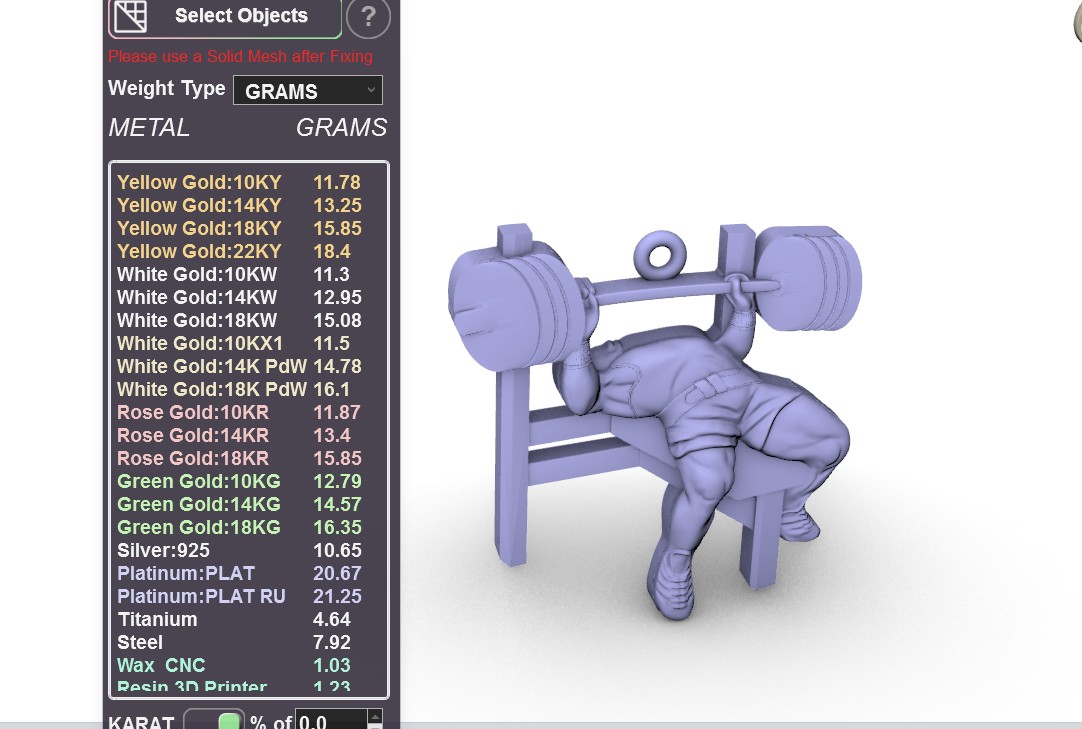Pick the Silver:925 list entry
This screenshot has width=1082, height=729.
pyautogui.click(x=239, y=550)
